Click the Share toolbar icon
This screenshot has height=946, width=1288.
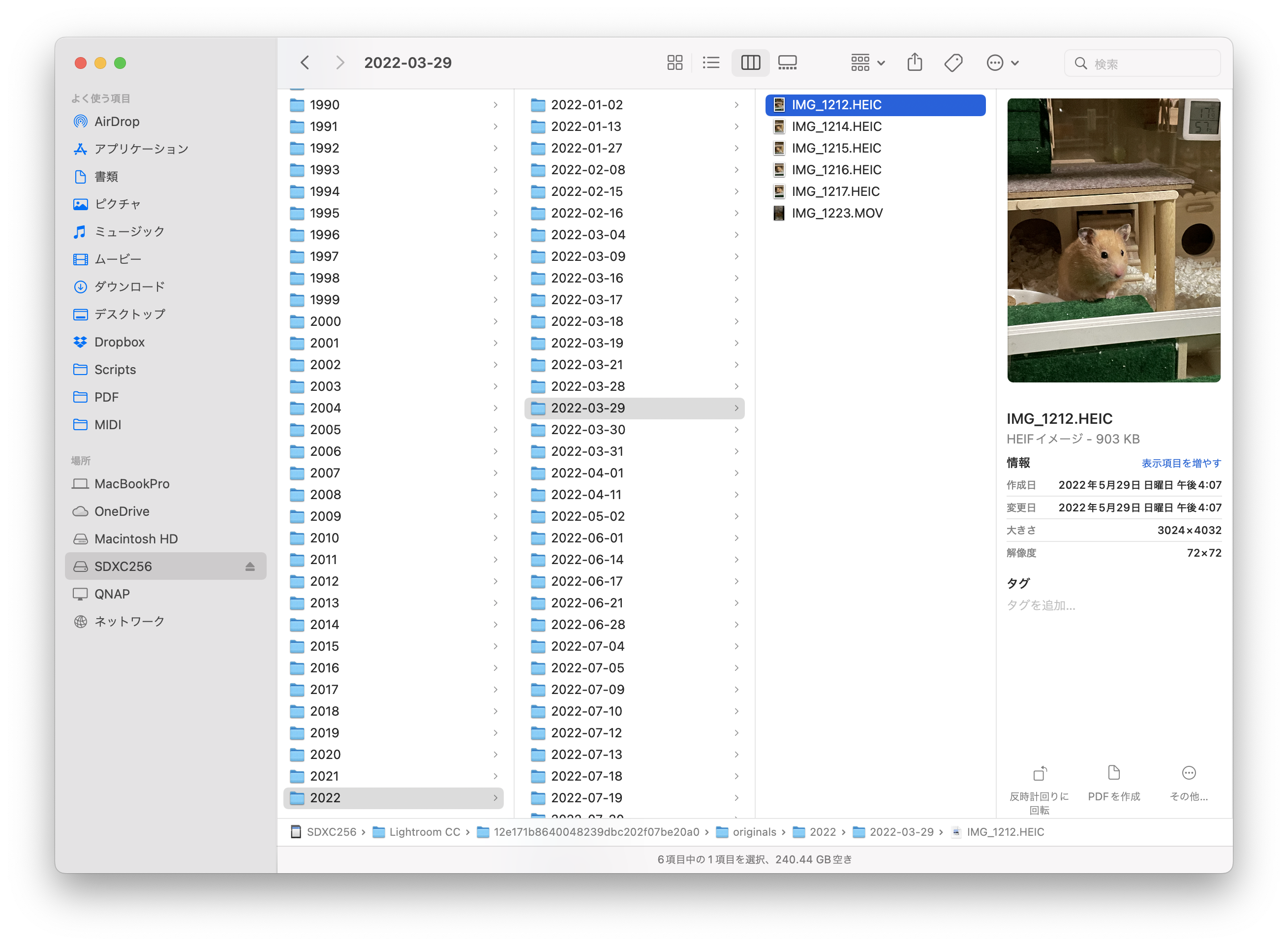[914, 63]
